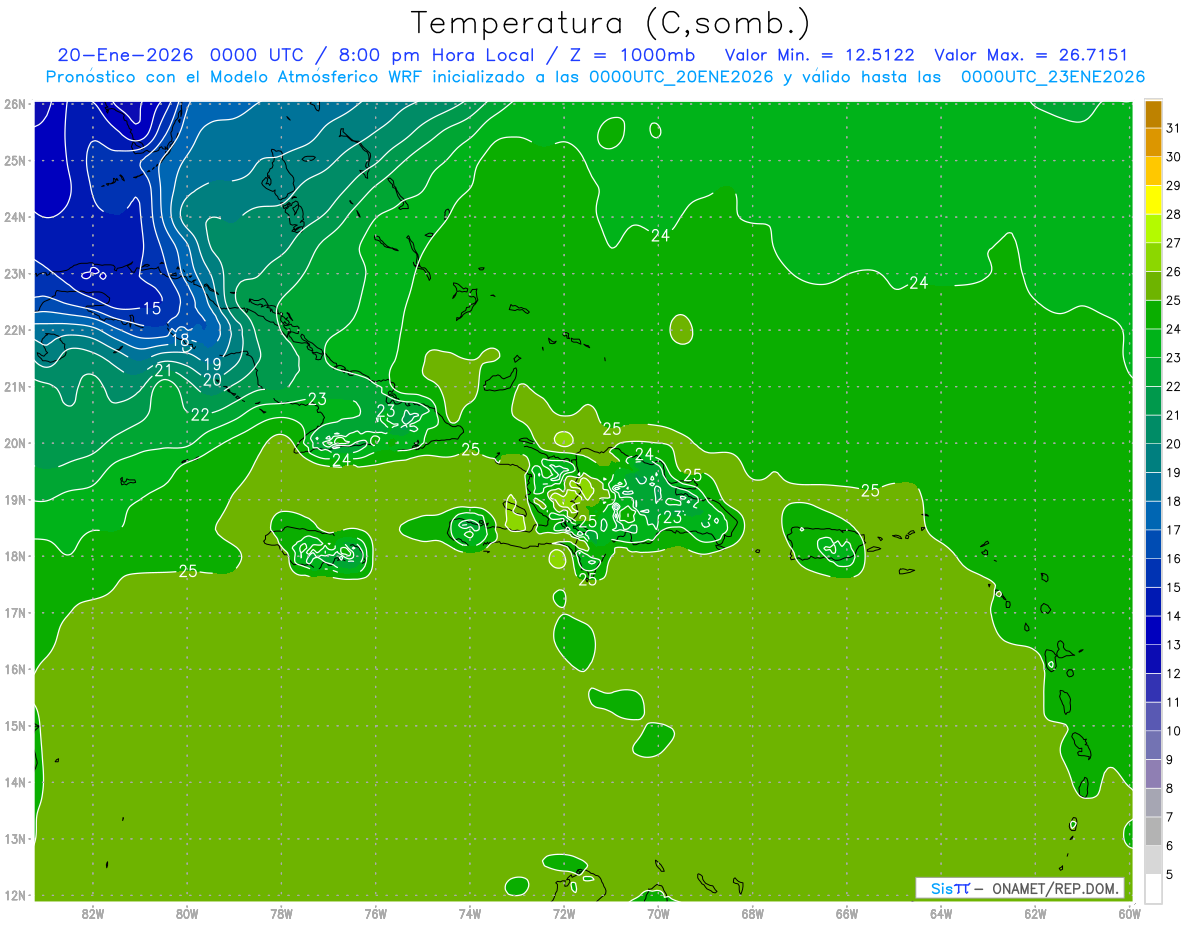1200x927 pixels.
Task: Click the color scale value "31"
Action: click(x=1173, y=128)
